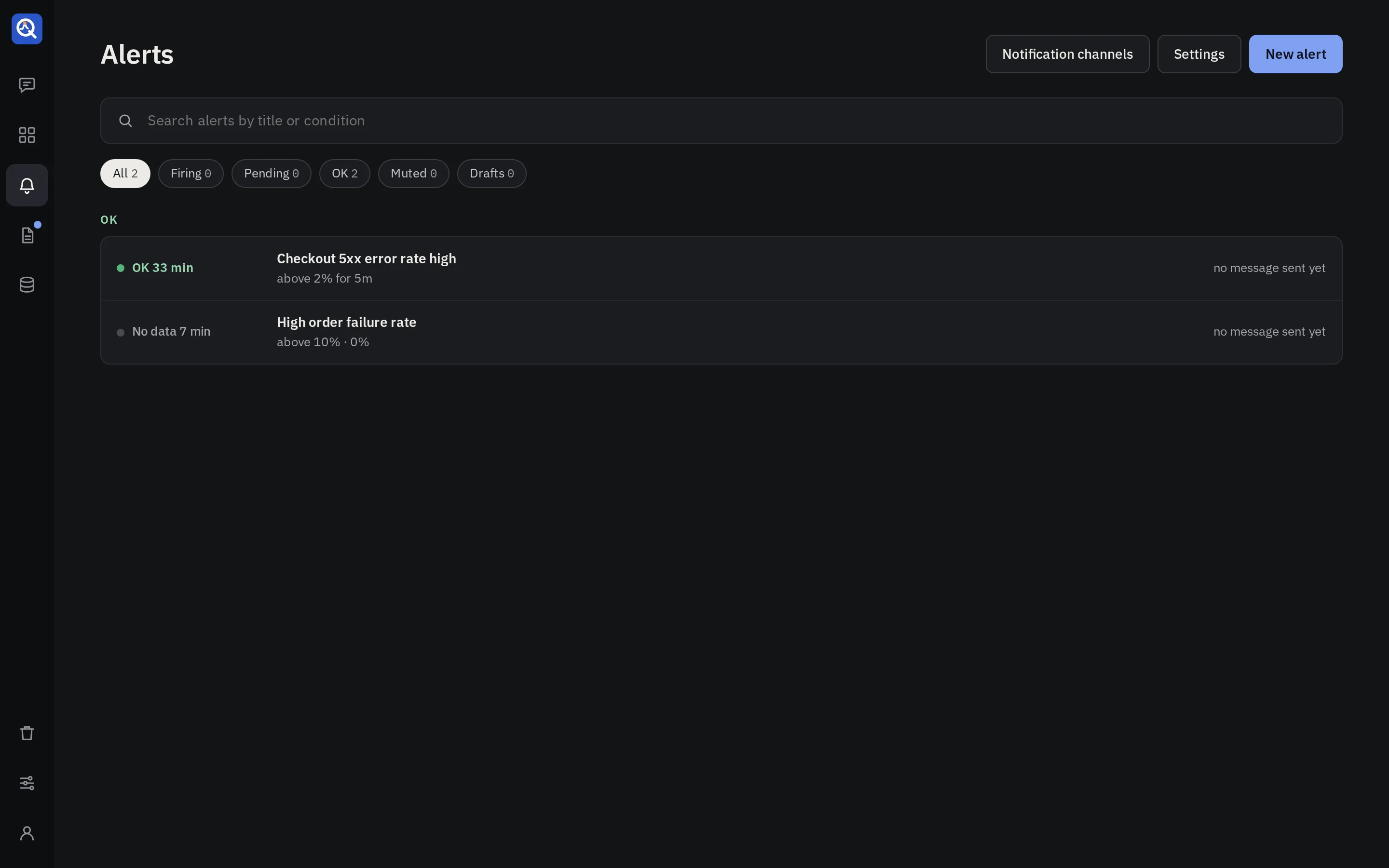Image resolution: width=1389 pixels, height=868 pixels.
Task: Open the Checkout 5xx error rate high alert
Action: pyautogui.click(x=721, y=268)
